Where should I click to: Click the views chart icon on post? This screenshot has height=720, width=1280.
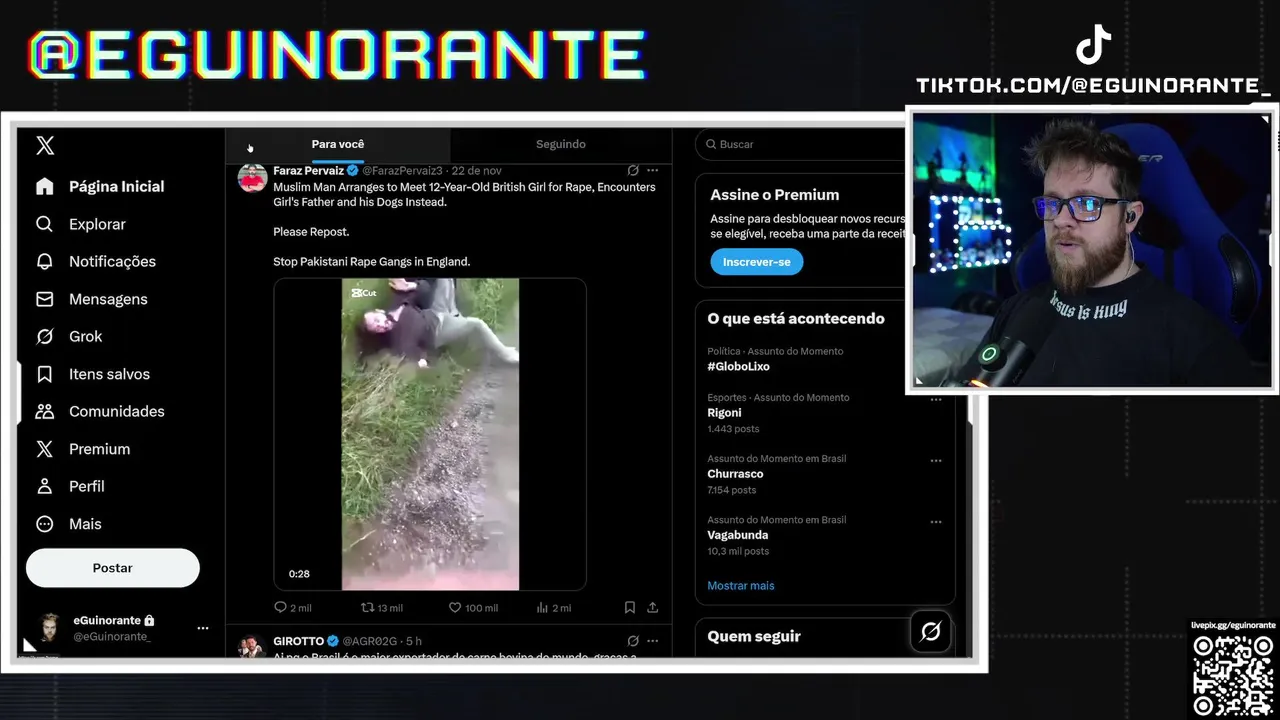(542, 607)
